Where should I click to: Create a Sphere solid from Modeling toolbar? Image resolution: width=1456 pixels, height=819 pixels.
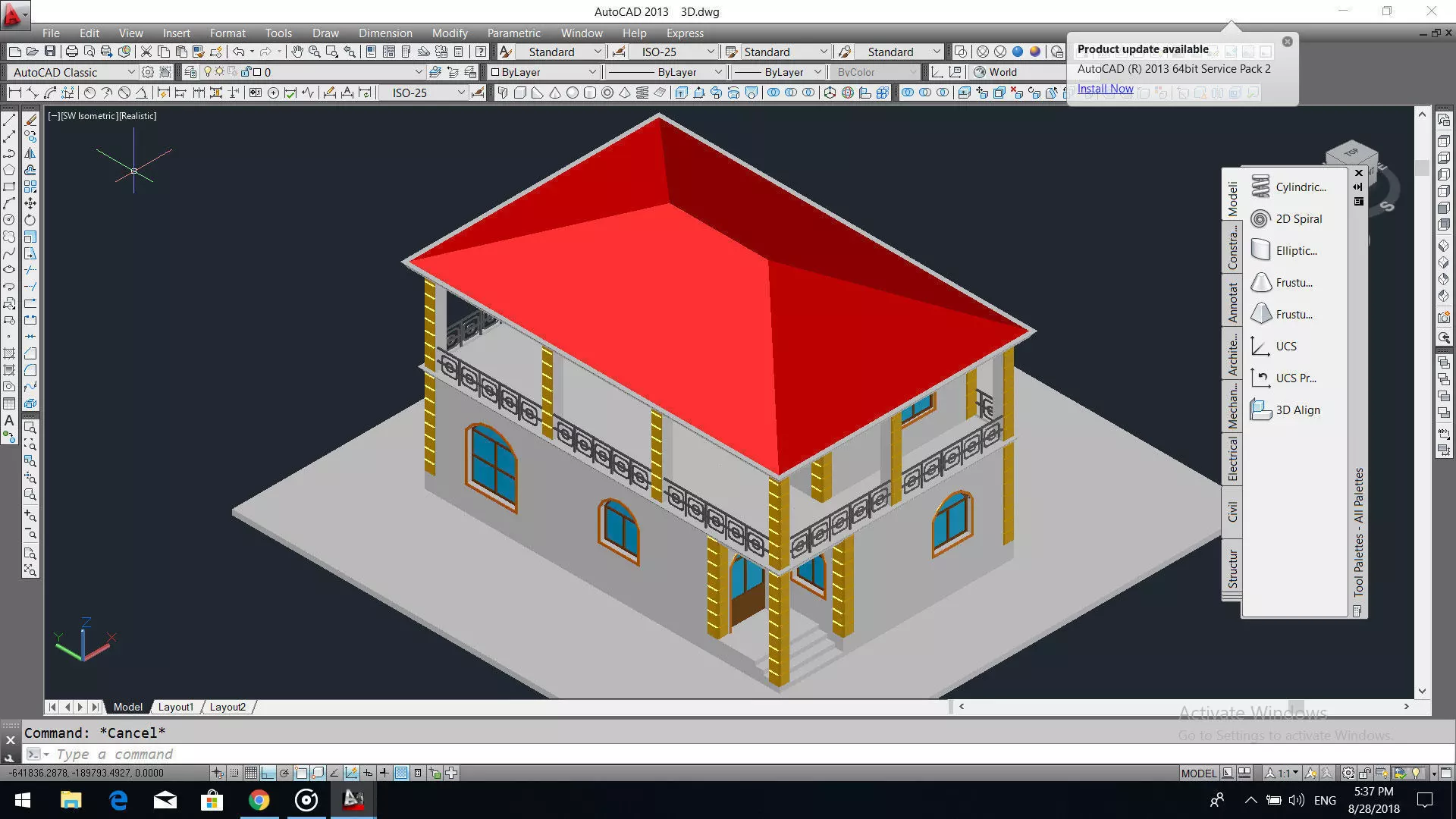tap(573, 93)
